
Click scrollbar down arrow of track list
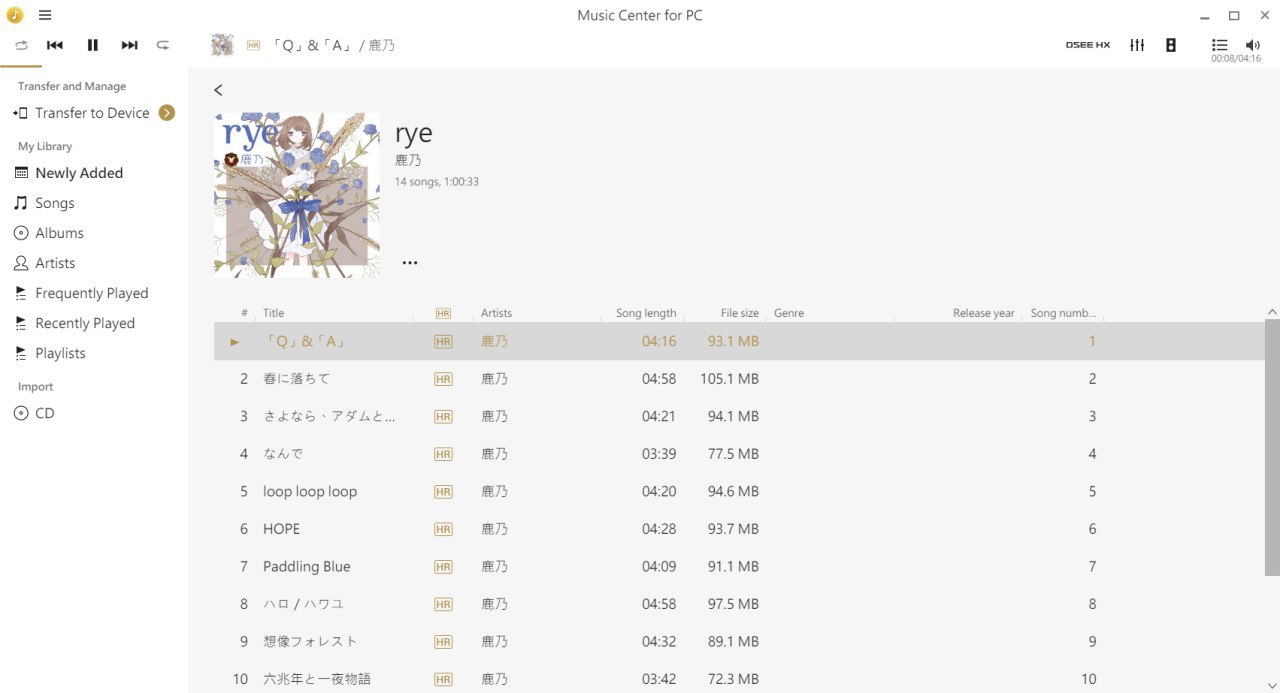pos(1272,685)
